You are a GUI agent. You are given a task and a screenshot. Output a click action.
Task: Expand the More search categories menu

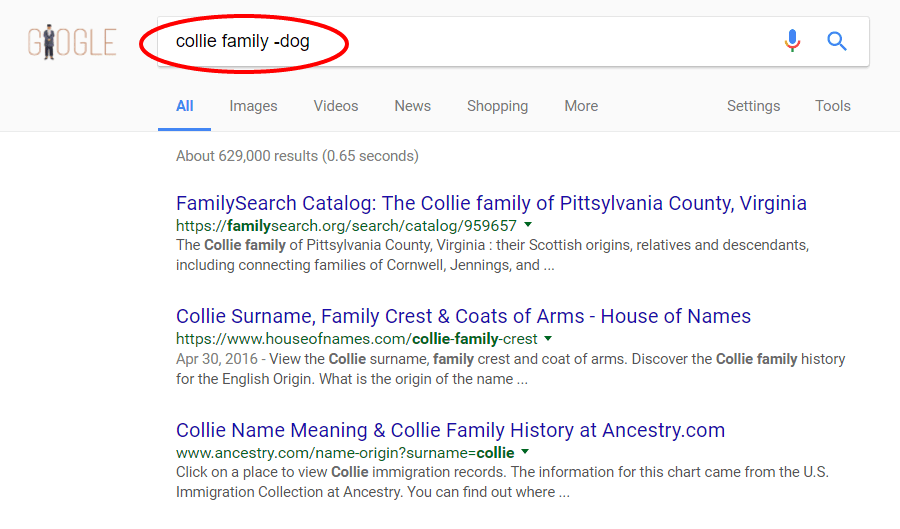(x=581, y=106)
